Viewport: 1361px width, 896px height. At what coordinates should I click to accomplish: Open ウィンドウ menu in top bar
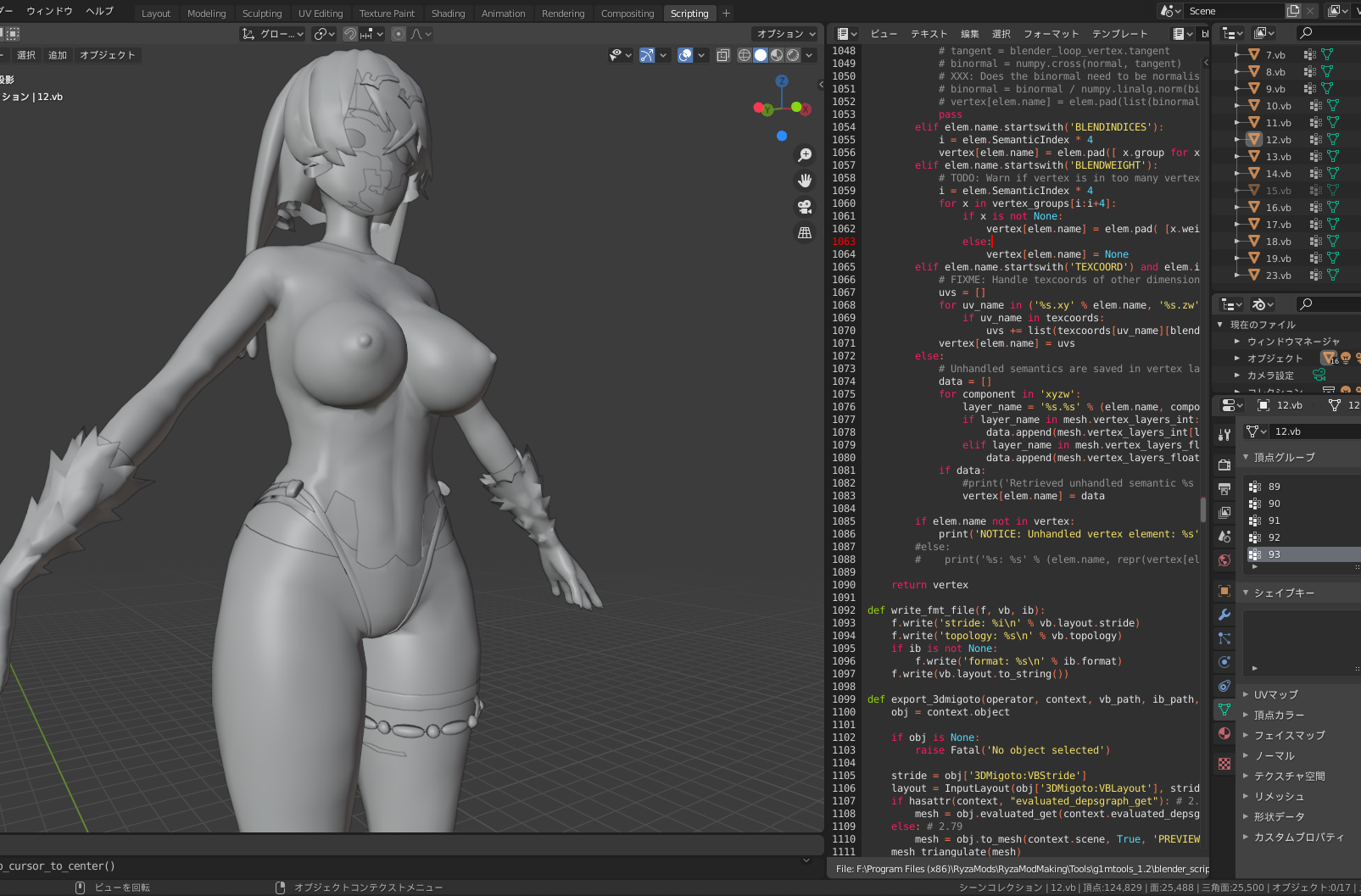[49, 11]
